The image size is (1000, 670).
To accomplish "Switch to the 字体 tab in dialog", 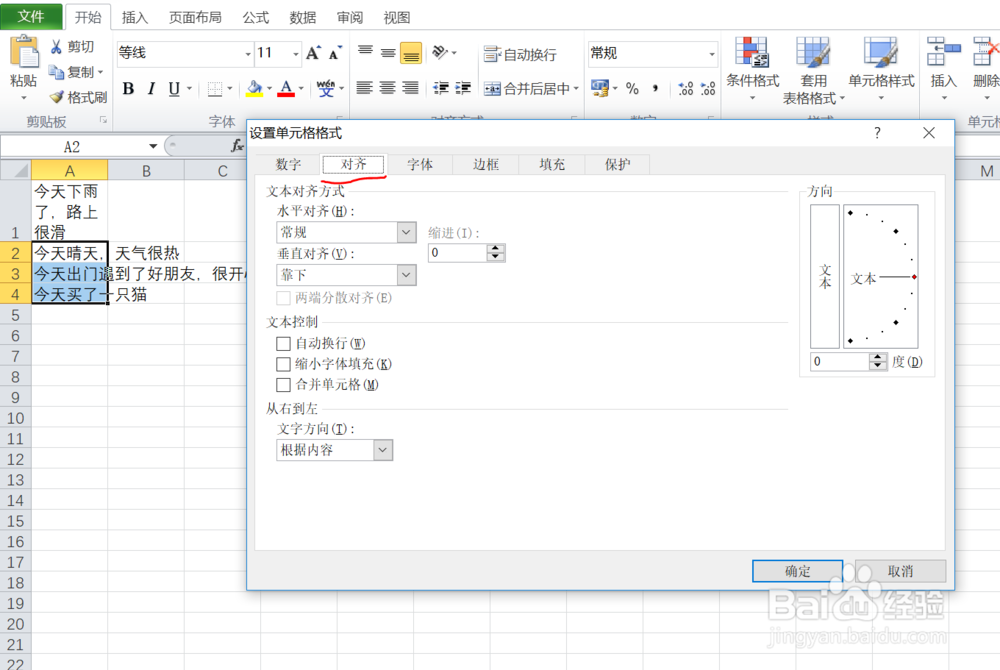I will (x=420, y=164).
